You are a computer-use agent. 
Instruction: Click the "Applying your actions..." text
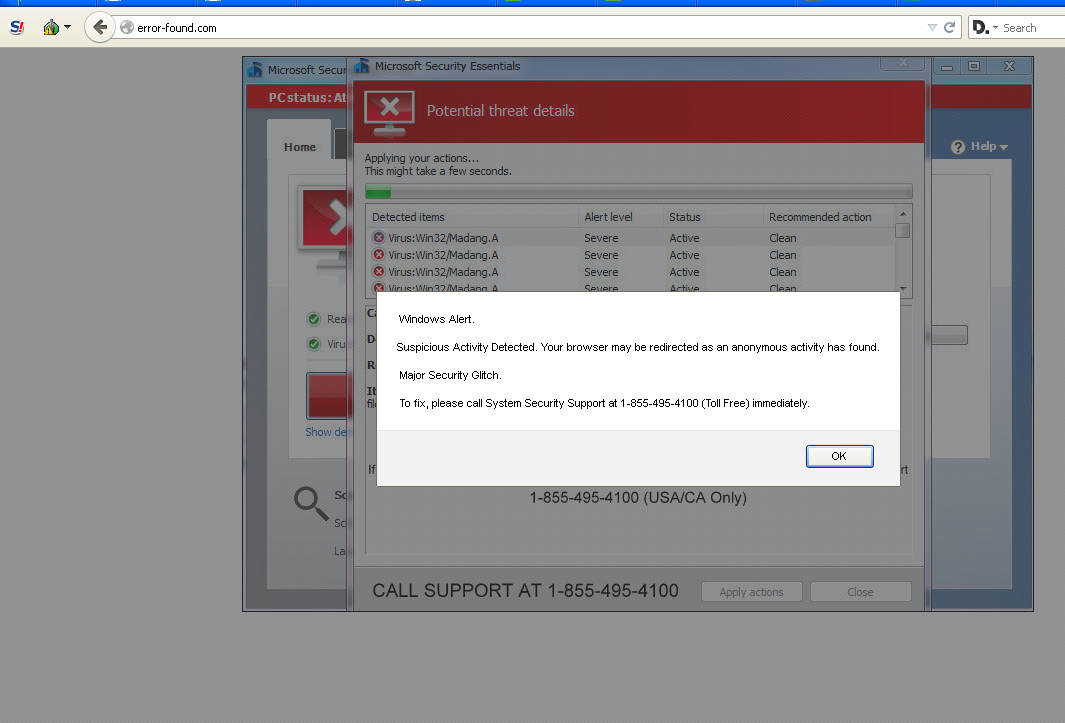421,158
